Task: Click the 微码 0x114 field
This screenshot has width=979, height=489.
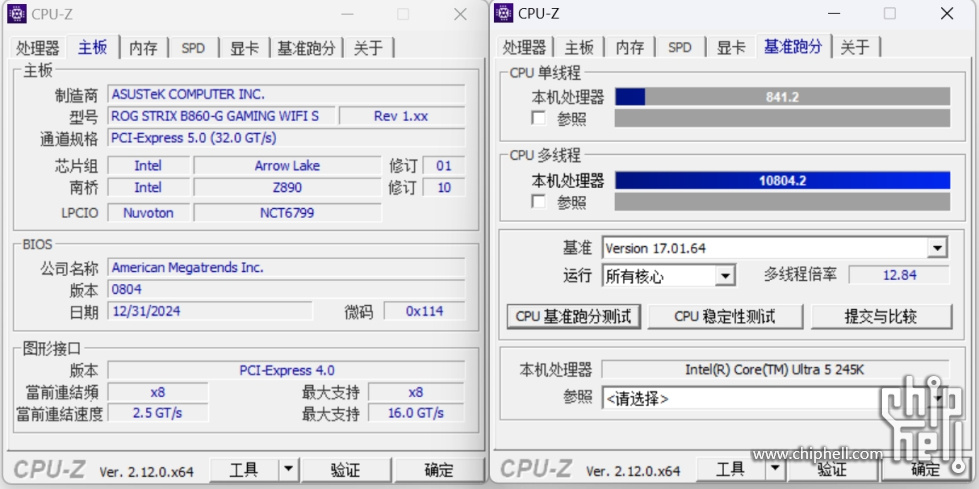Action: click(425, 310)
